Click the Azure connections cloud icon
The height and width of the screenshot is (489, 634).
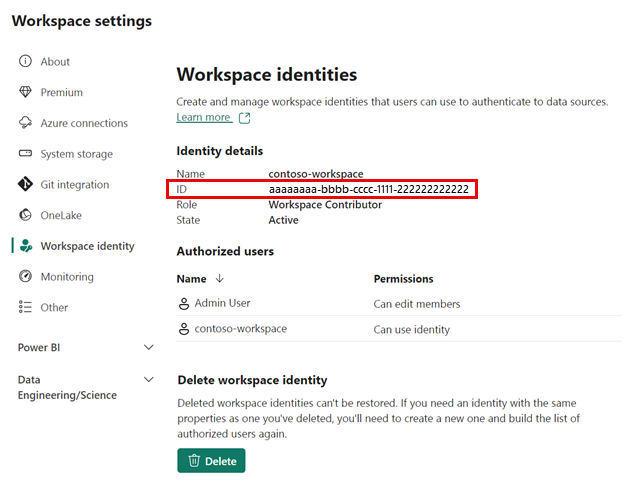tap(26, 124)
